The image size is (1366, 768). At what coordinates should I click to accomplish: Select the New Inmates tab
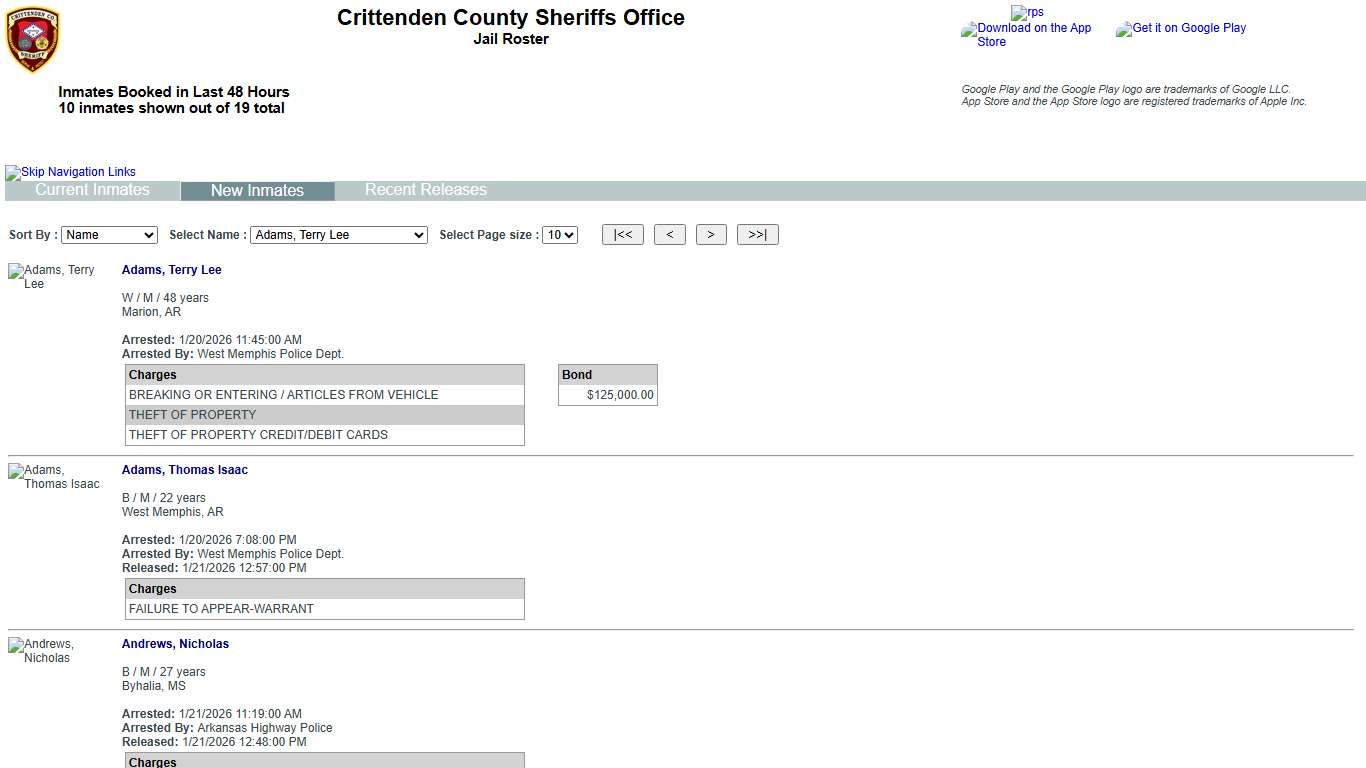tap(257, 191)
